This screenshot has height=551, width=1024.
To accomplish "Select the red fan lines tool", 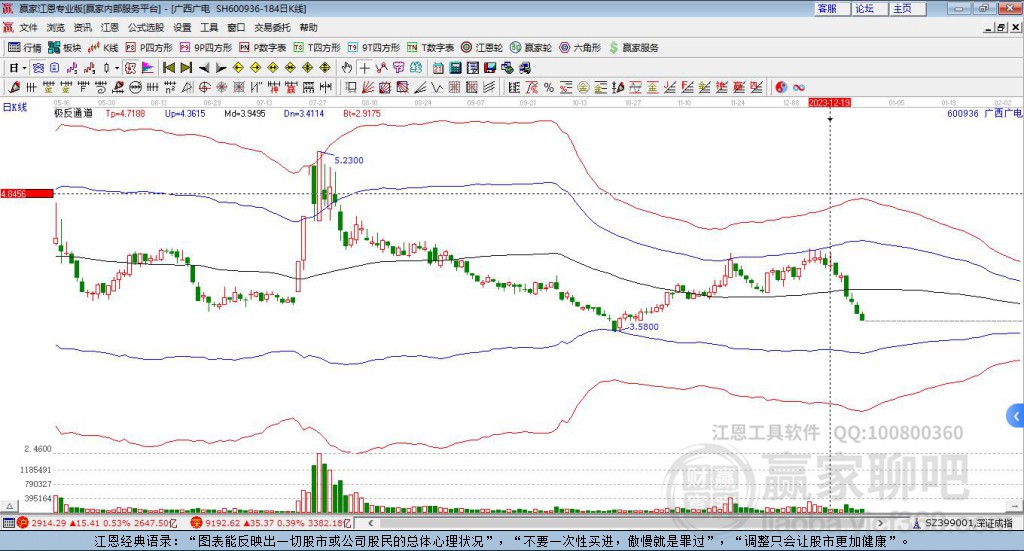I will point(368,87).
